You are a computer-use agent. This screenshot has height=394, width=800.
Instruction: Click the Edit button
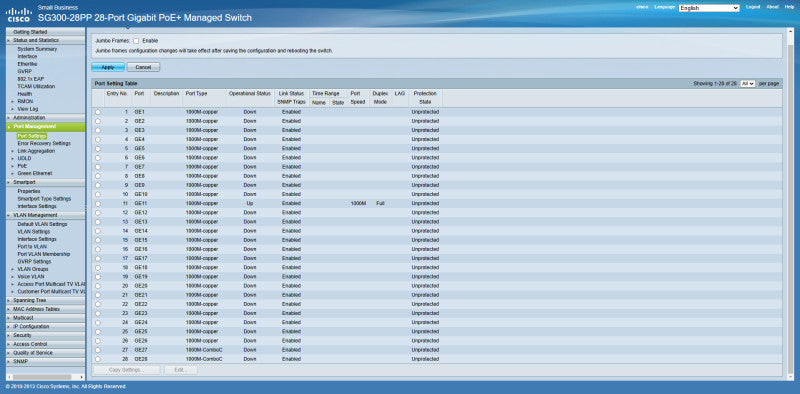pyautogui.click(x=181, y=370)
